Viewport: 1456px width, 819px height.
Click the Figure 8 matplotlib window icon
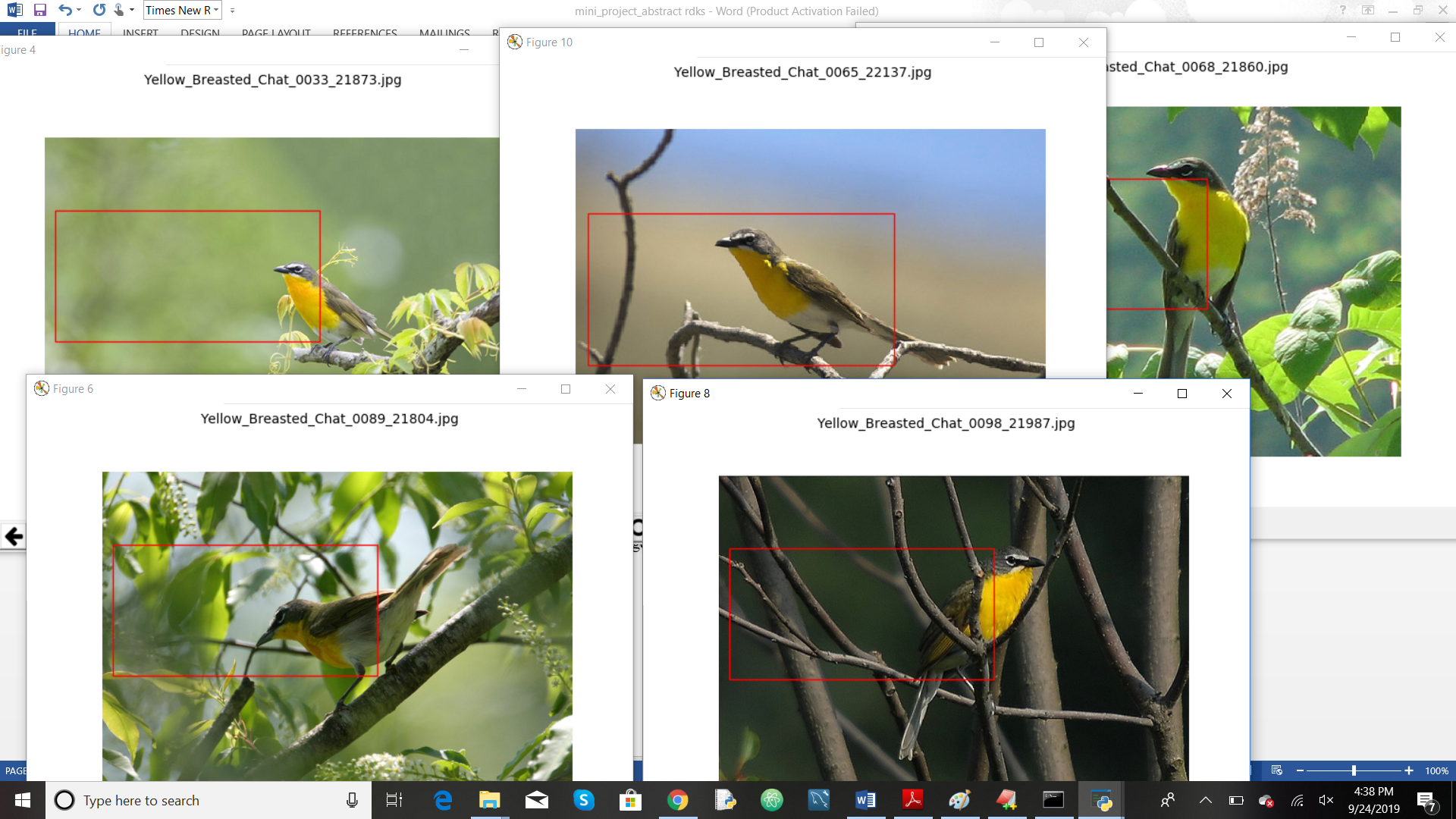tap(658, 393)
